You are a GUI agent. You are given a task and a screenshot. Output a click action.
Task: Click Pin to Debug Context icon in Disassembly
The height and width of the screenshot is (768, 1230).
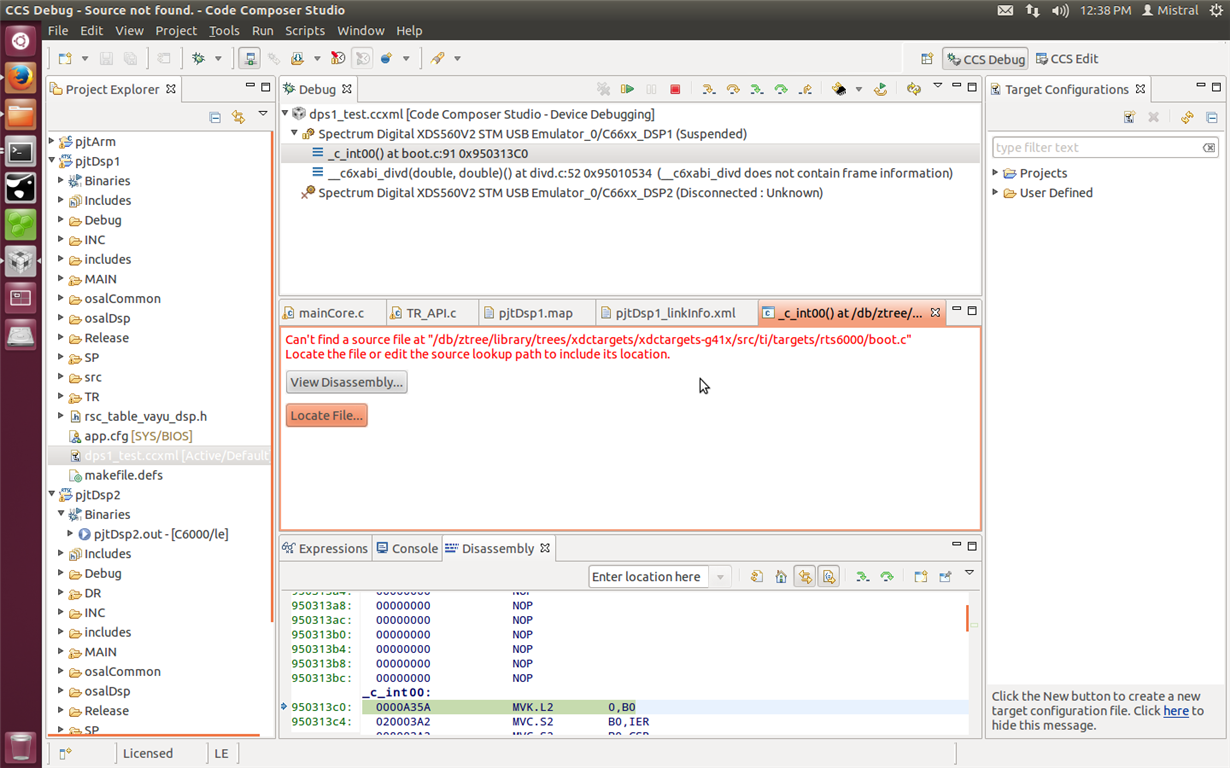(x=945, y=577)
